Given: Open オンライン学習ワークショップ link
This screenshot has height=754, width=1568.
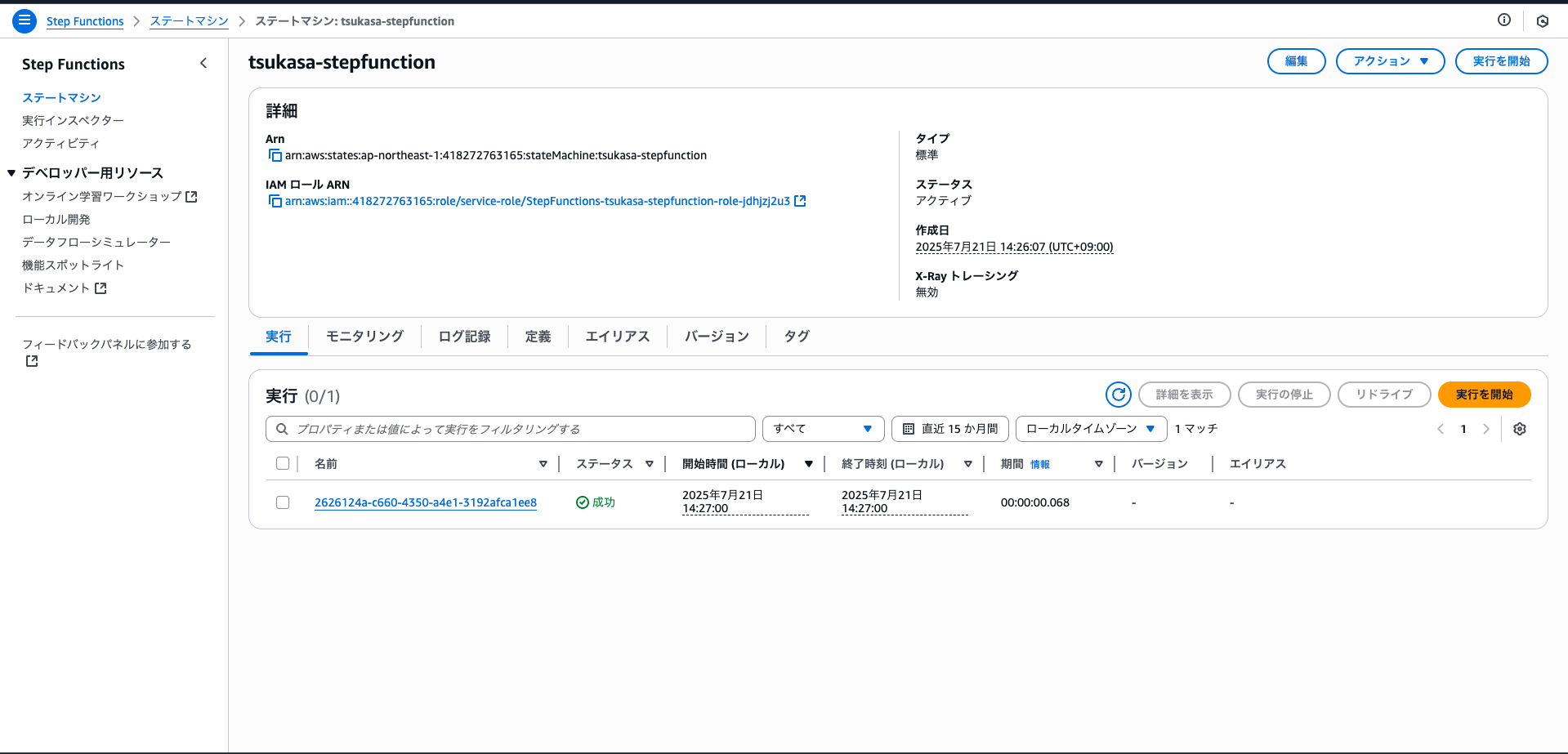Looking at the screenshot, I should coord(109,197).
